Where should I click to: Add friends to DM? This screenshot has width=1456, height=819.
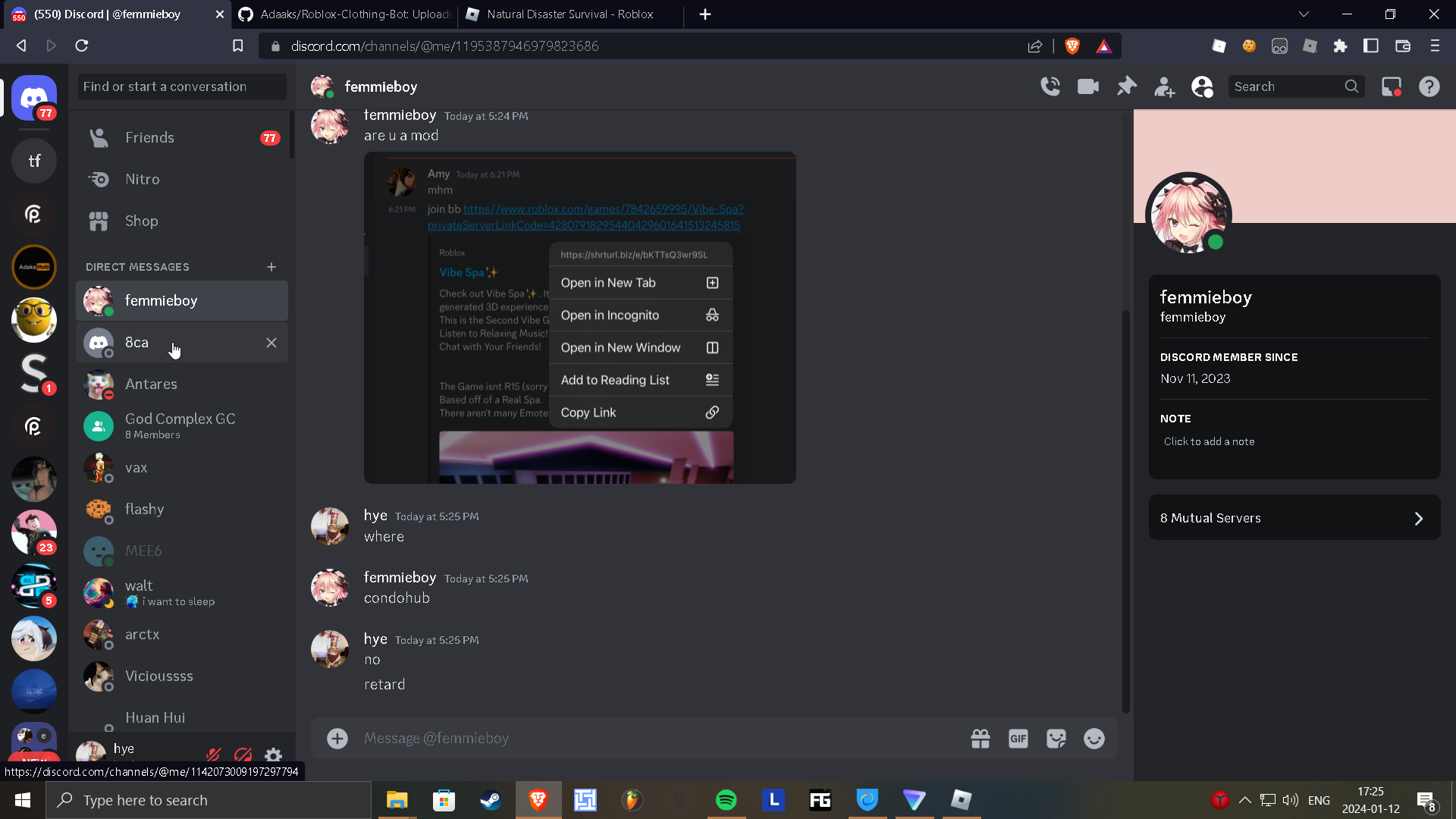1164,86
